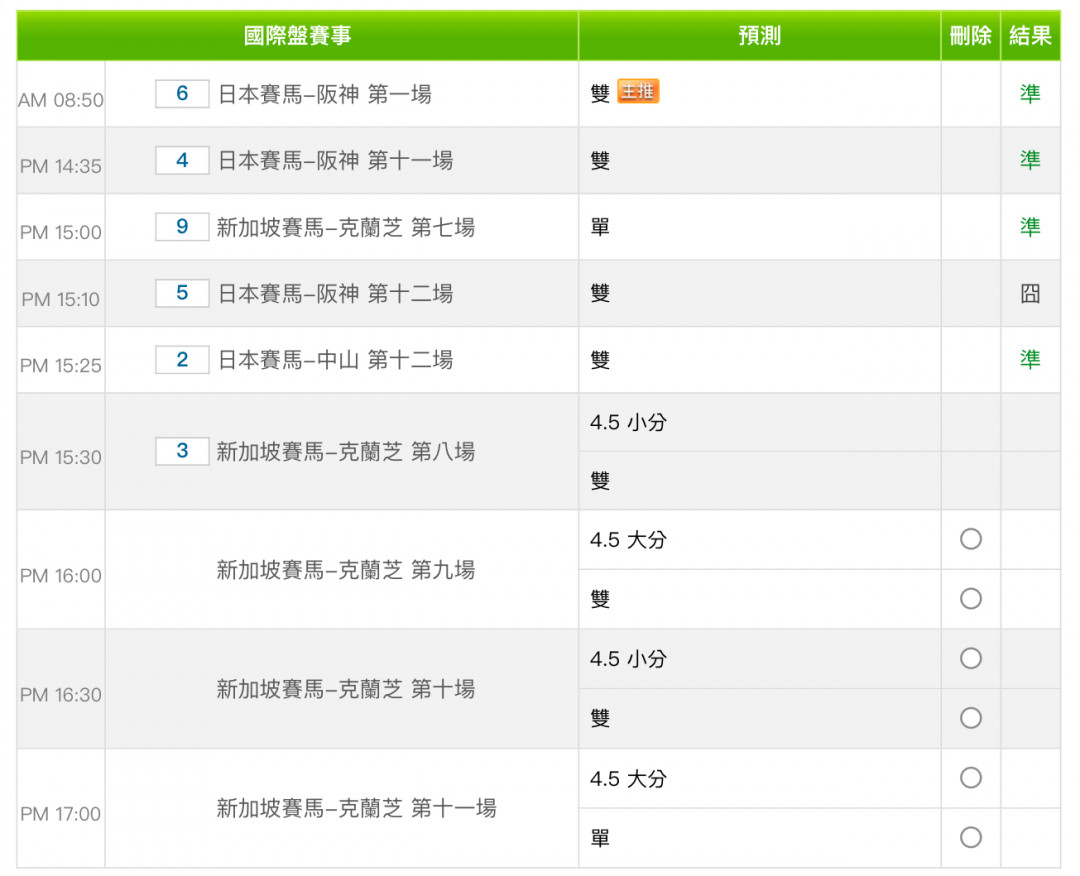Open 新加坡賽馬–克蘭芝 第十一場 event
Image resolution: width=1080 pixels, height=876 pixels.
[x=357, y=809]
